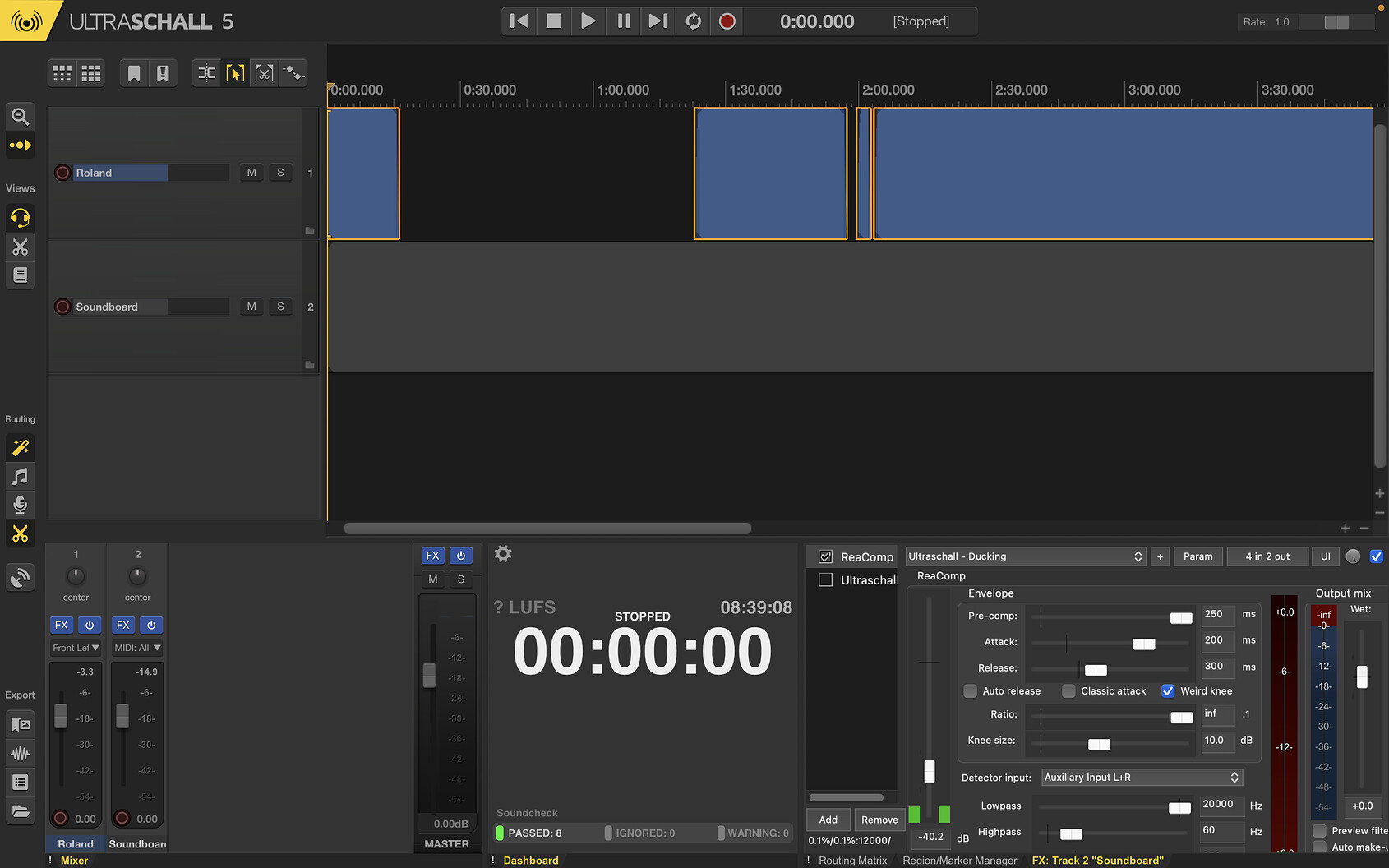Enable the Auto release checkbox
1389x868 pixels.
(x=971, y=691)
